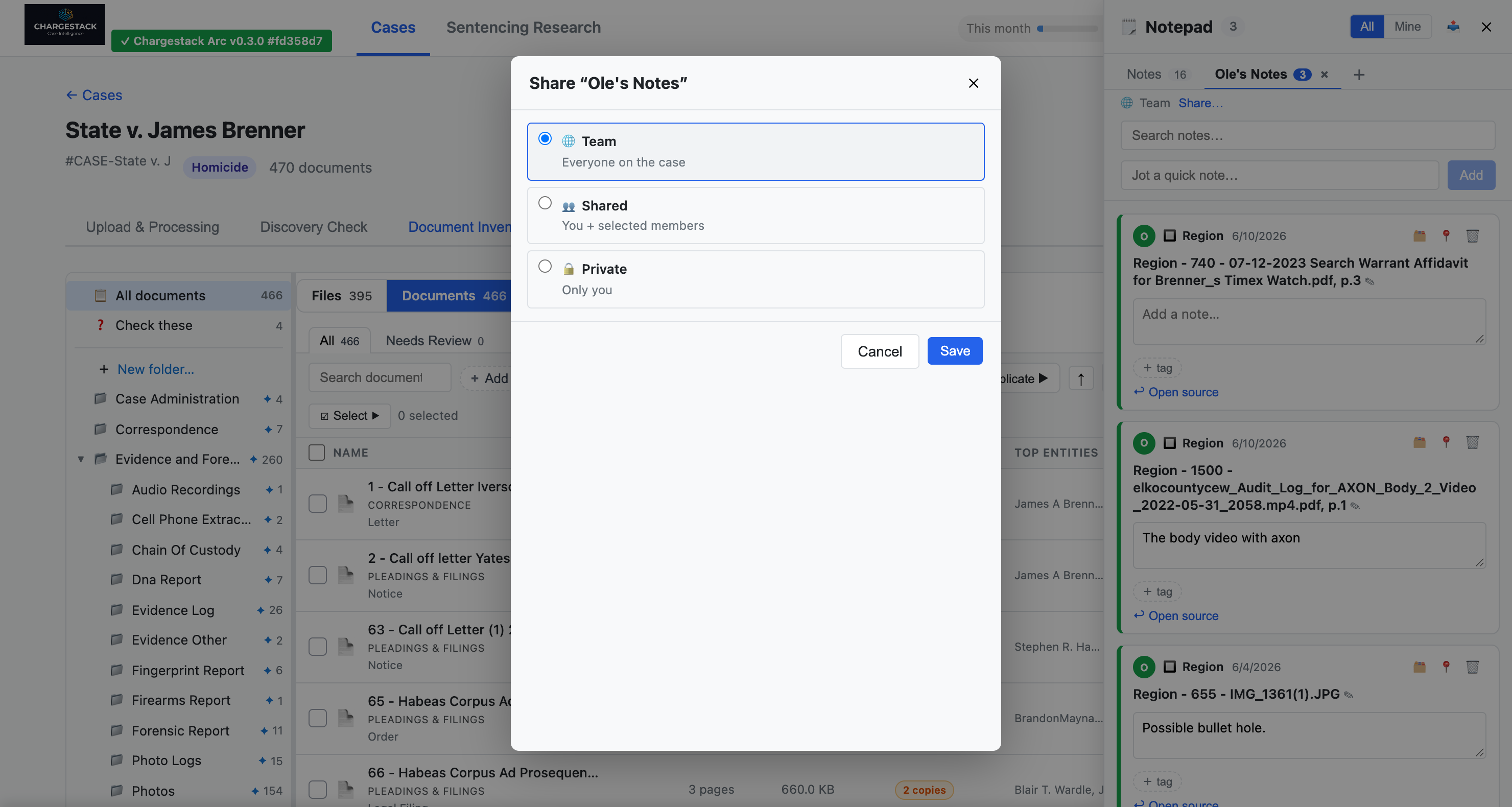Click the folder box icon on Search Warrant note
The width and height of the screenshot is (1512, 807).
(1419, 236)
